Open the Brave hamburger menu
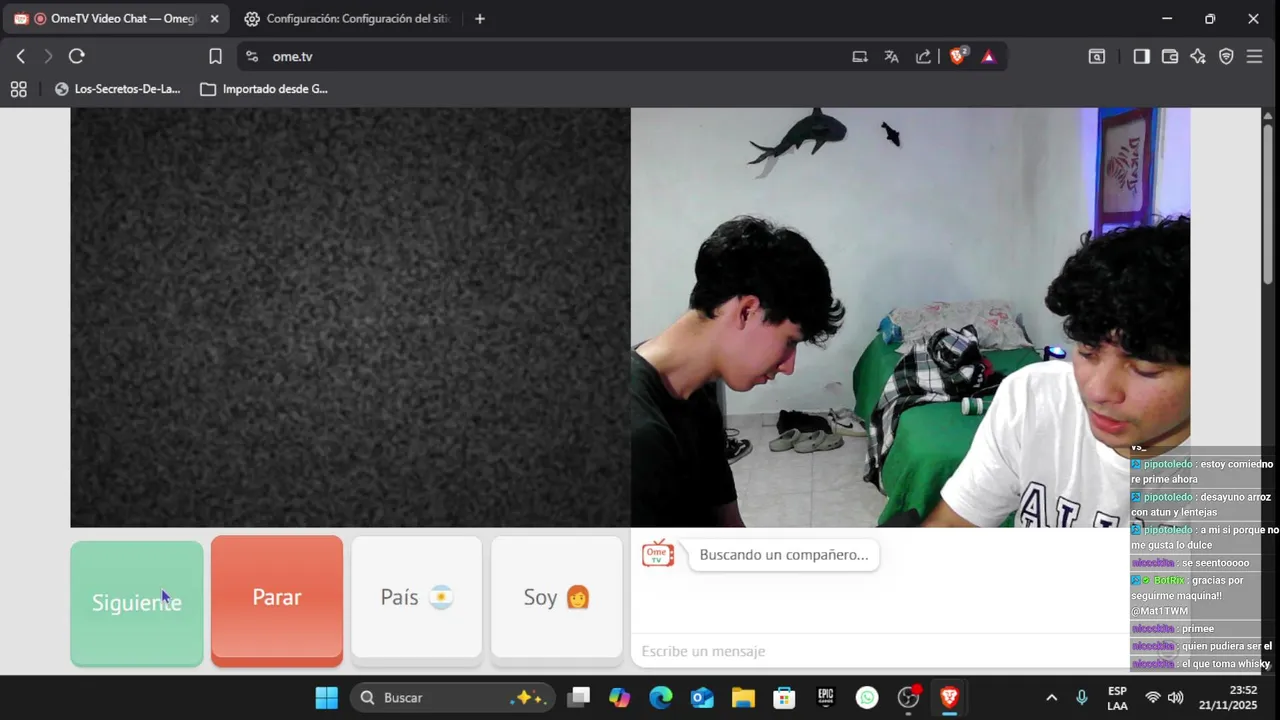The width and height of the screenshot is (1280, 720). tap(1255, 57)
